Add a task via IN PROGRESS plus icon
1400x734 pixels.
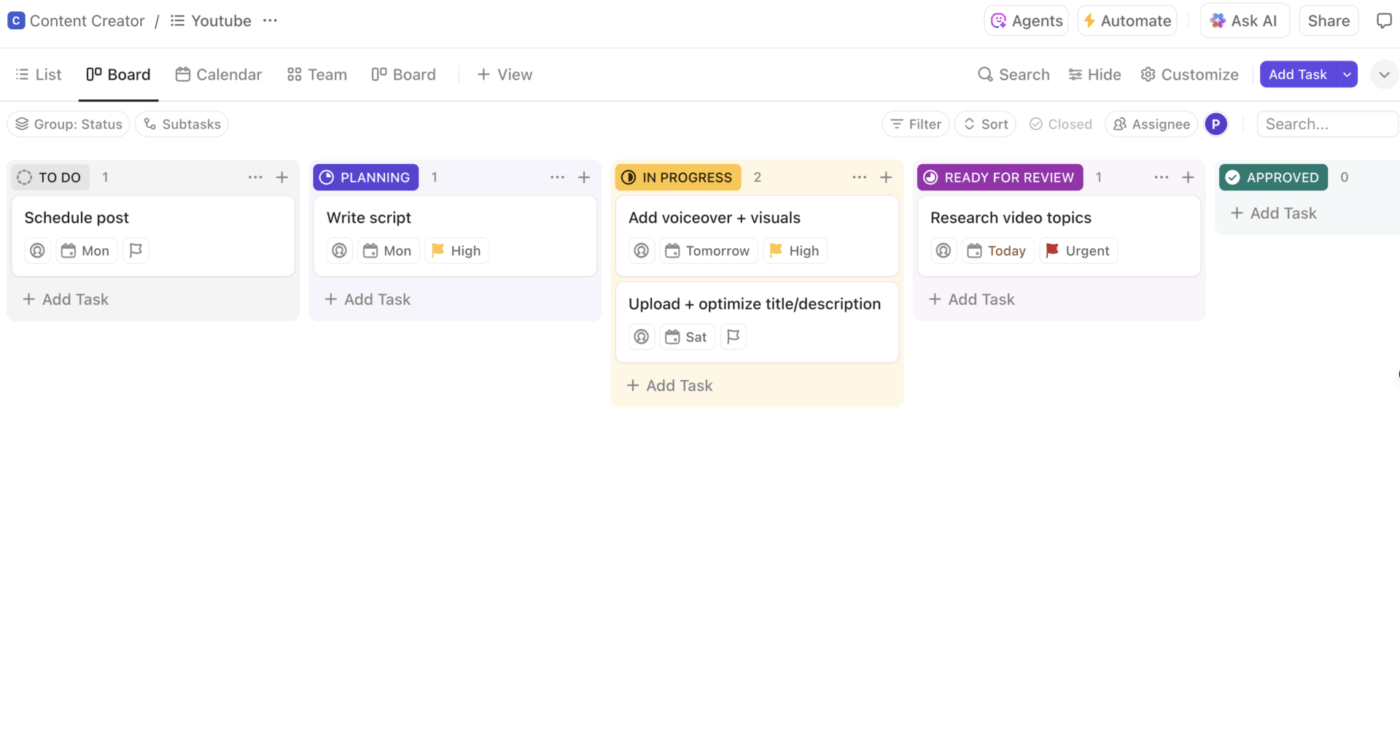pyautogui.click(x=886, y=177)
